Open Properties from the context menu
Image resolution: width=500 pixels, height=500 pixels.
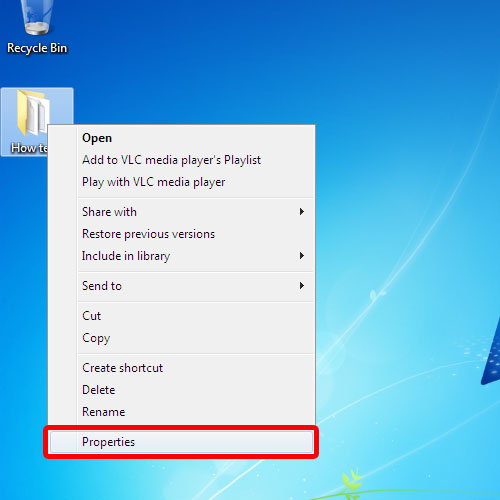tap(181, 442)
